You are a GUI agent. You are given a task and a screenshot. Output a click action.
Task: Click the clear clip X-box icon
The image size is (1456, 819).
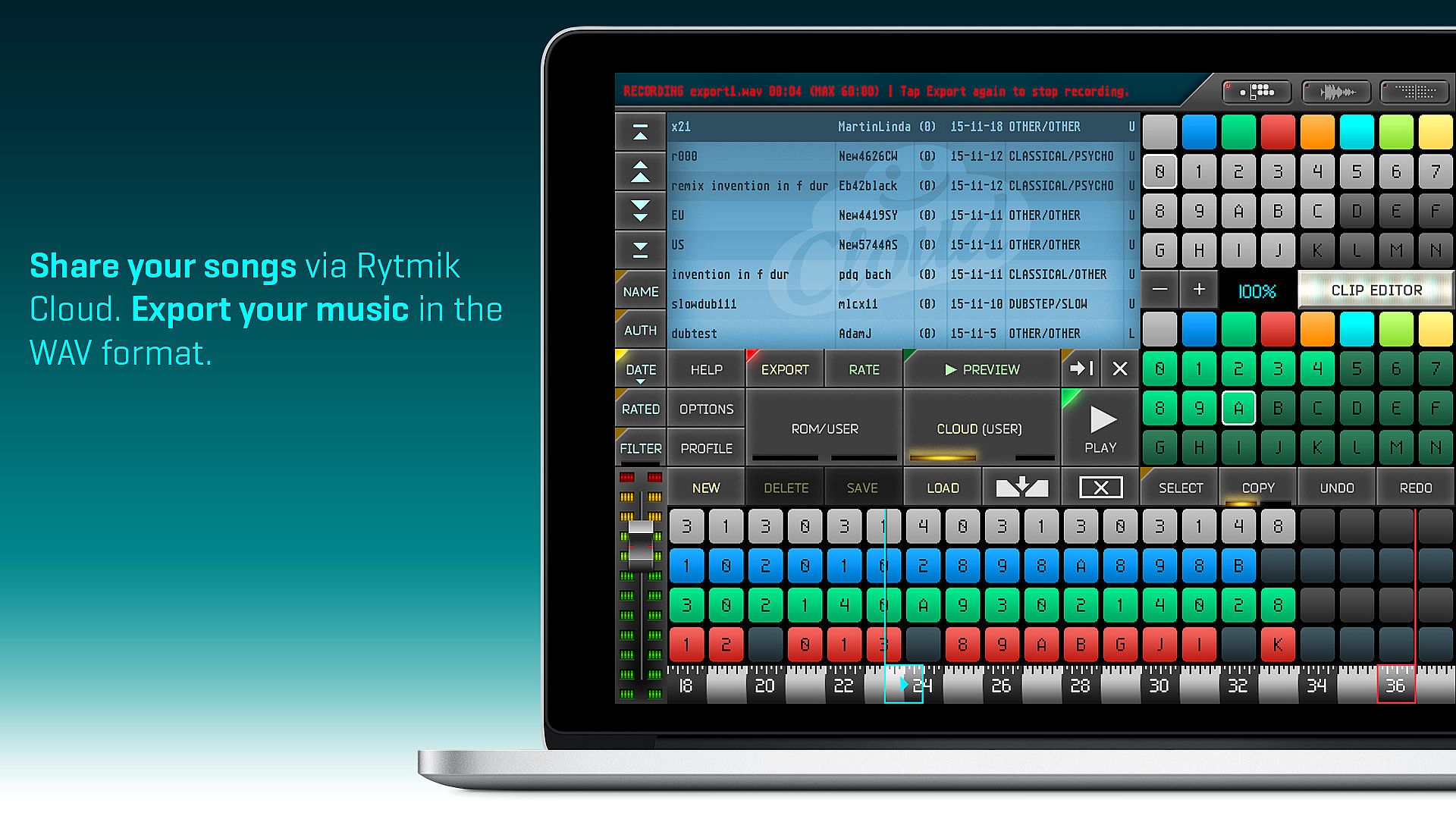click(x=1100, y=488)
